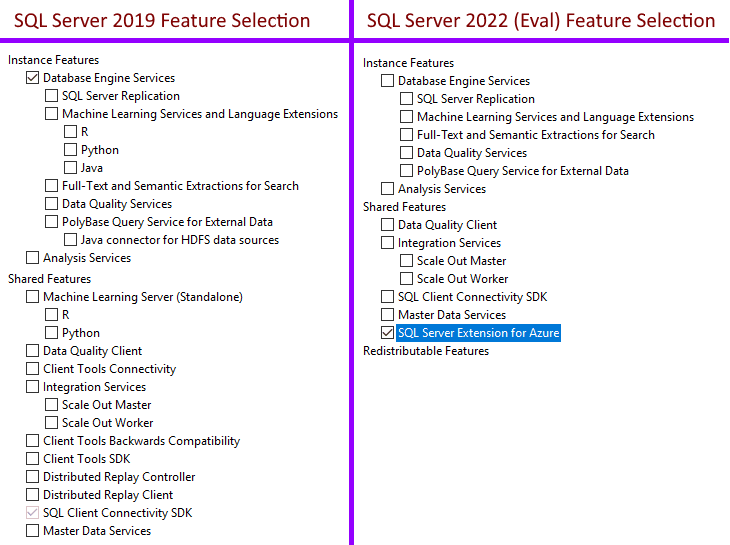Check Integration Services in 2022 list
Screen dimensions: 730x545
pyautogui.click(x=387, y=243)
